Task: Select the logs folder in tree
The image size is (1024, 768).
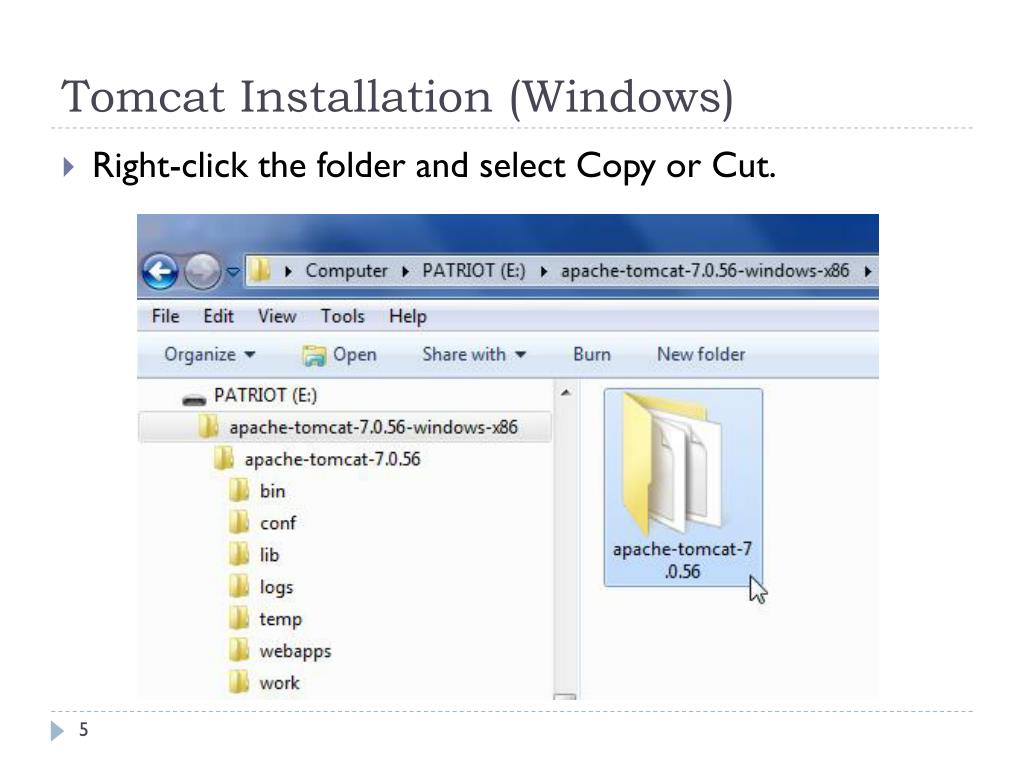Action: click(276, 588)
